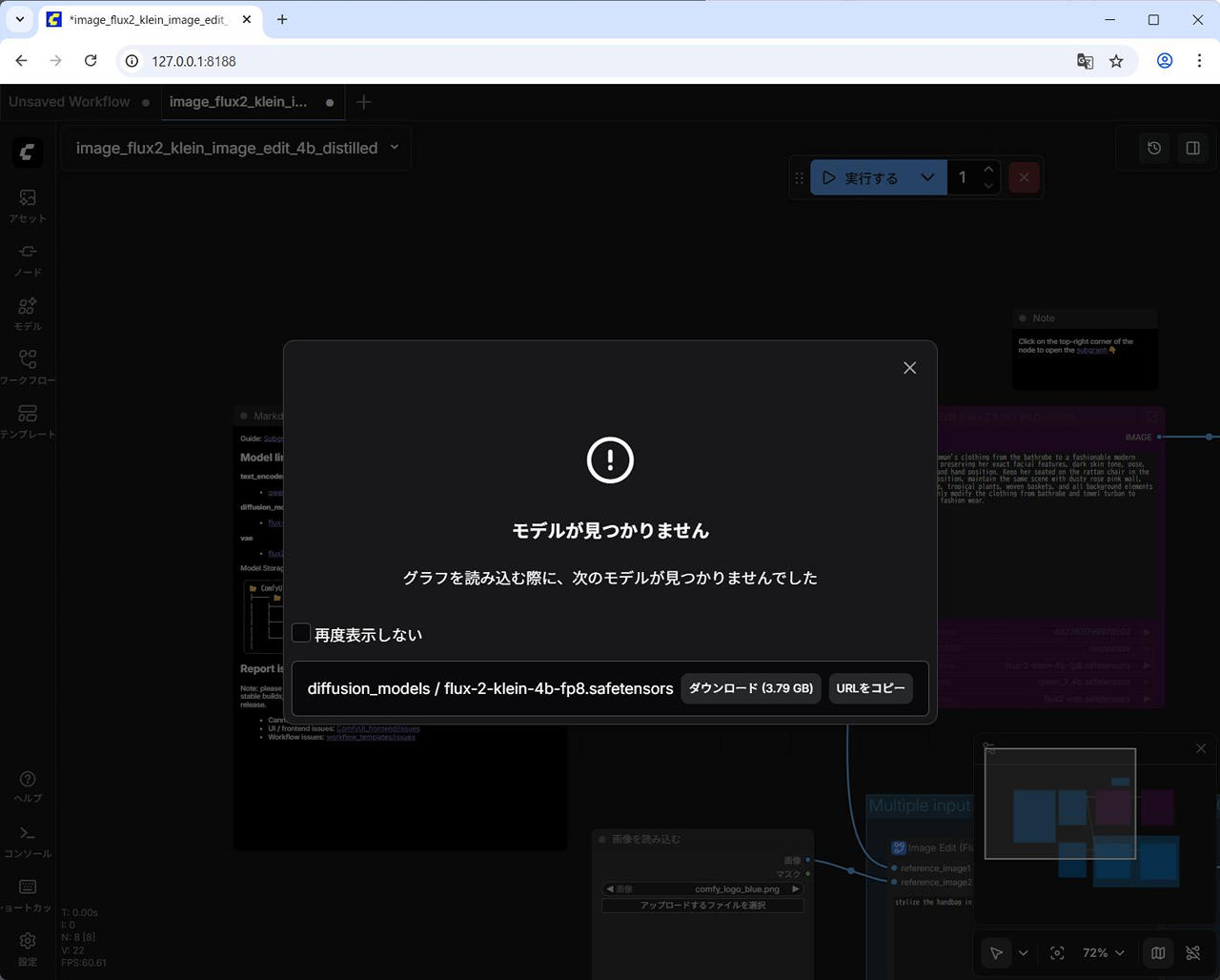This screenshot has width=1220, height=980.
Task: Toggle the minimap visibility button
Action: coord(1158,952)
